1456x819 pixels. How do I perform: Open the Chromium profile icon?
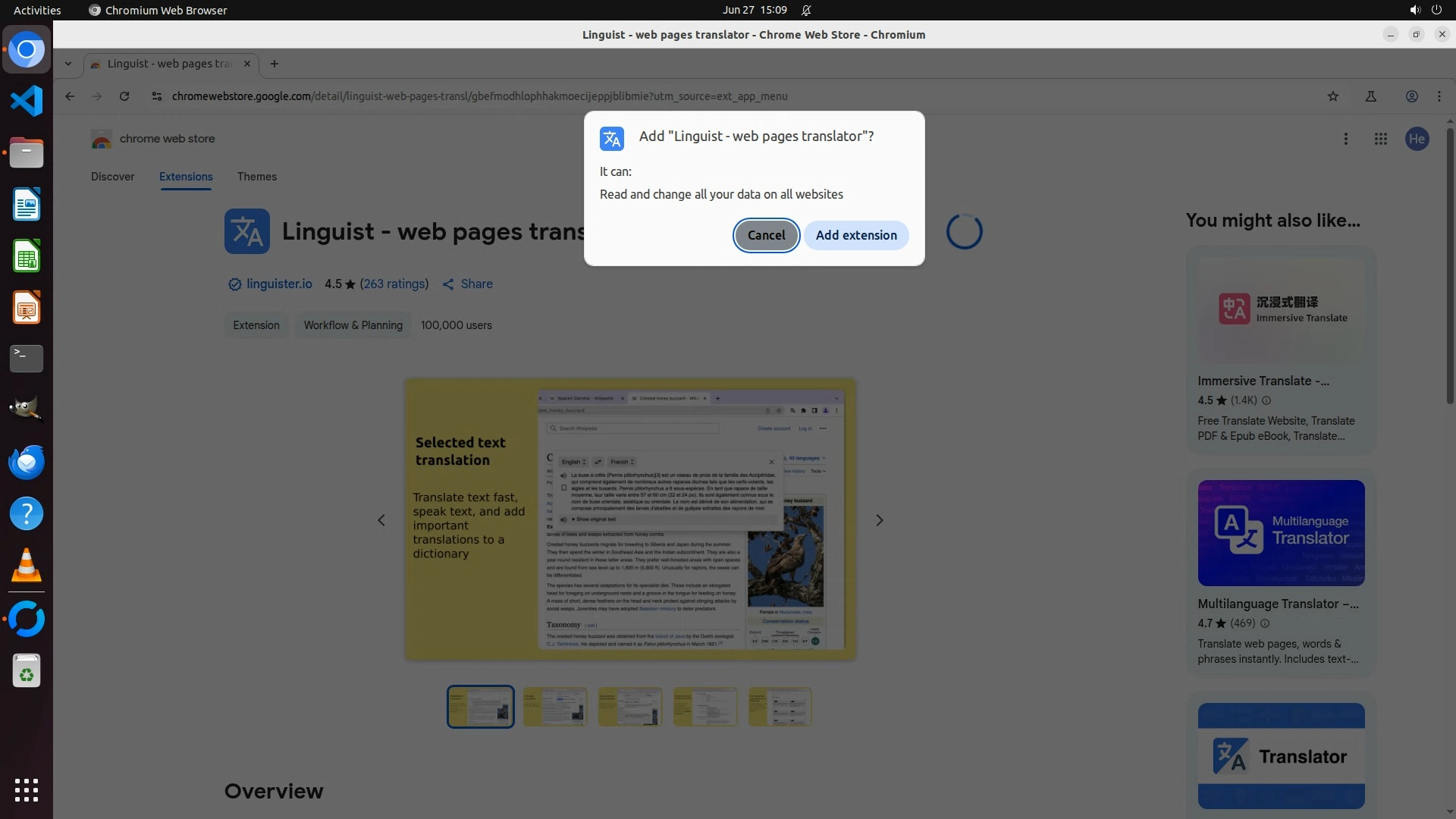coord(1412,96)
